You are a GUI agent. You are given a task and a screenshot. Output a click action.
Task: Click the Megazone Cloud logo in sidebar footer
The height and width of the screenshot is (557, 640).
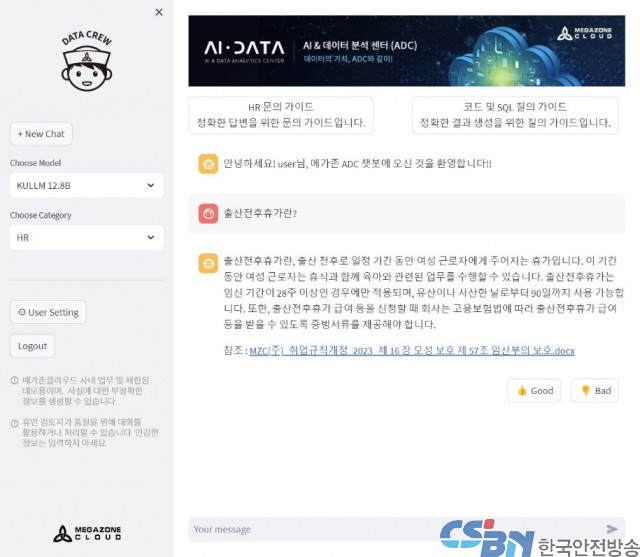pyautogui.click(x=87, y=533)
